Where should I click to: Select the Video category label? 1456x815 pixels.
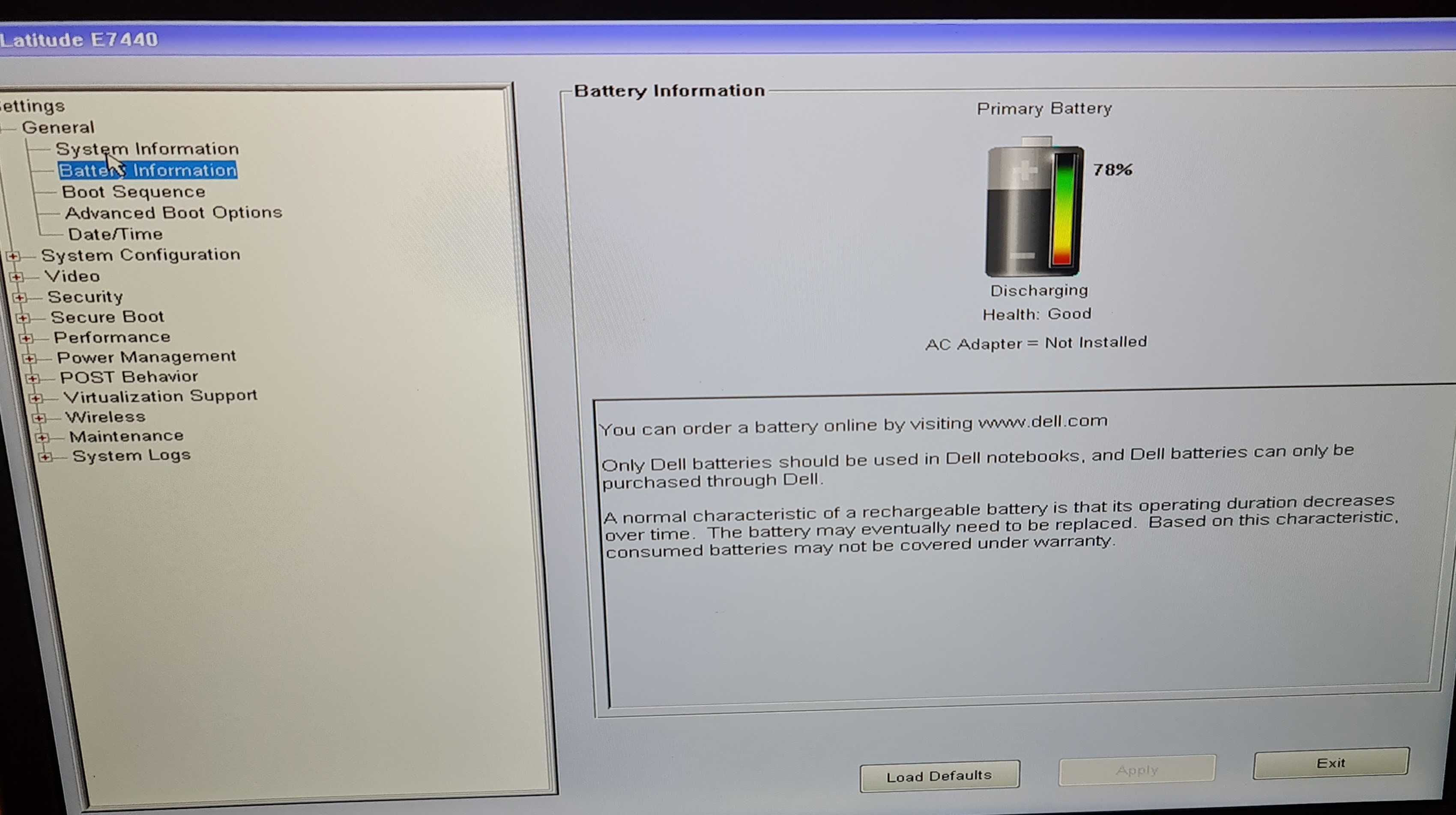click(72, 276)
